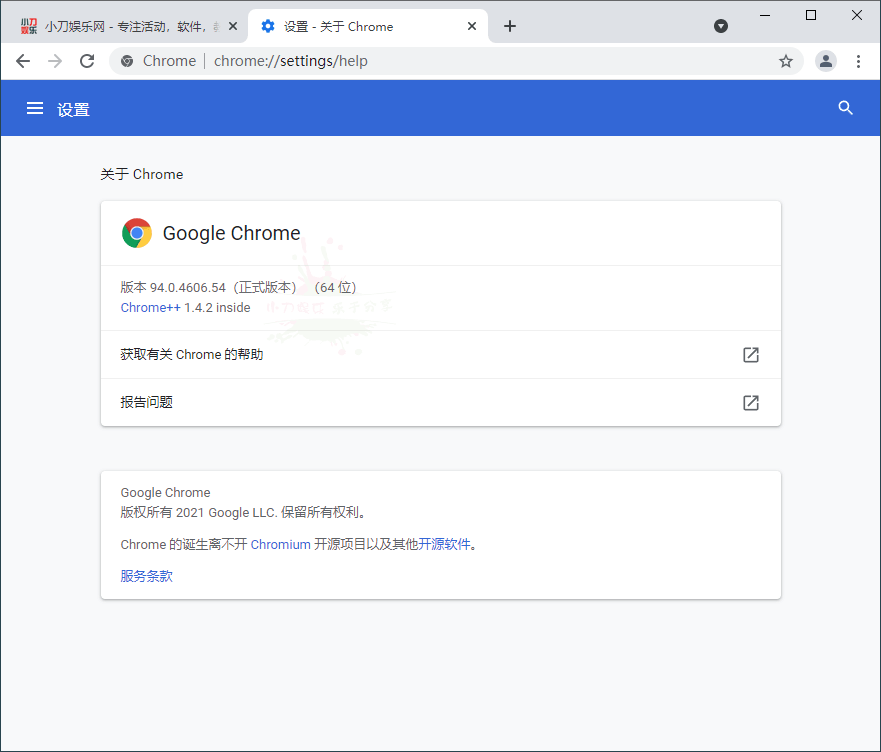Maximize the Chrome window
The width and height of the screenshot is (881, 752).
(x=811, y=15)
